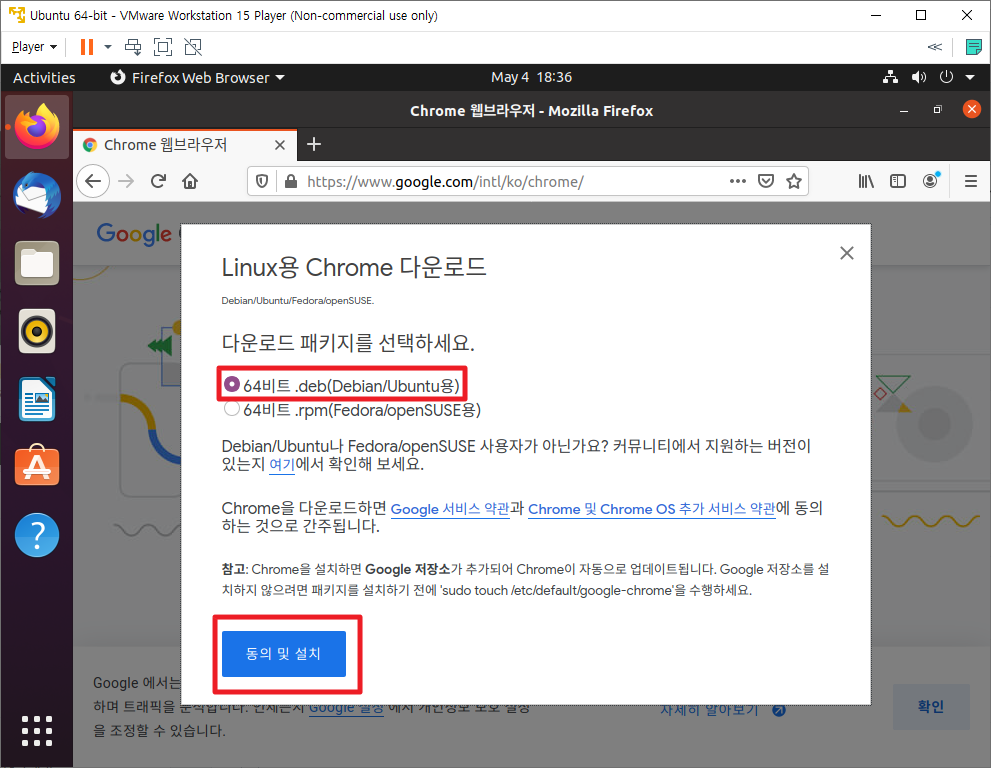Go back with Firefox back arrow
This screenshot has height=768, width=991.
coord(94,181)
